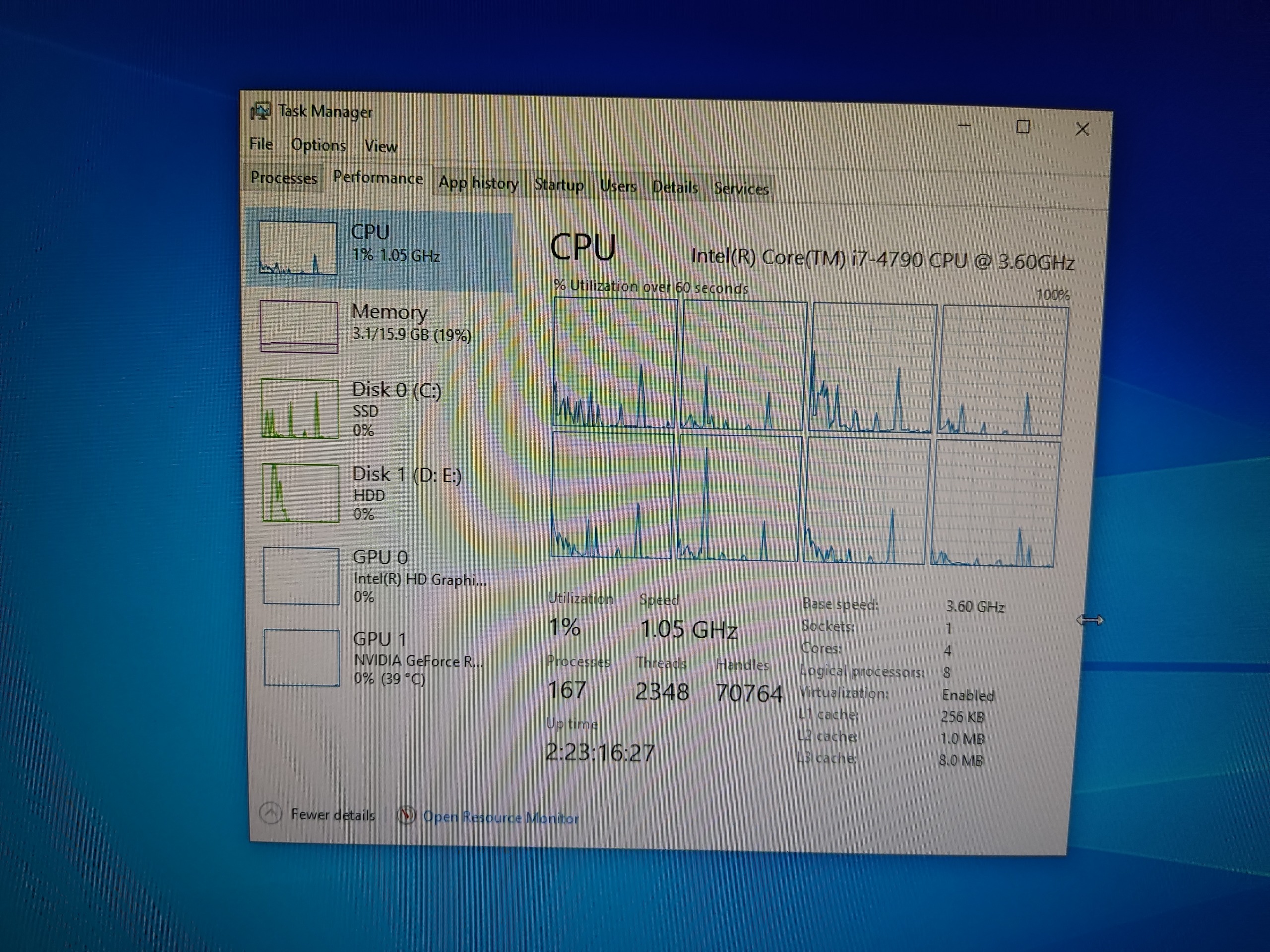Screen dimensions: 1270x952
Task: Click the Intel(R) Core(TM) i7-4790 CPU name
Action: point(883,259)
